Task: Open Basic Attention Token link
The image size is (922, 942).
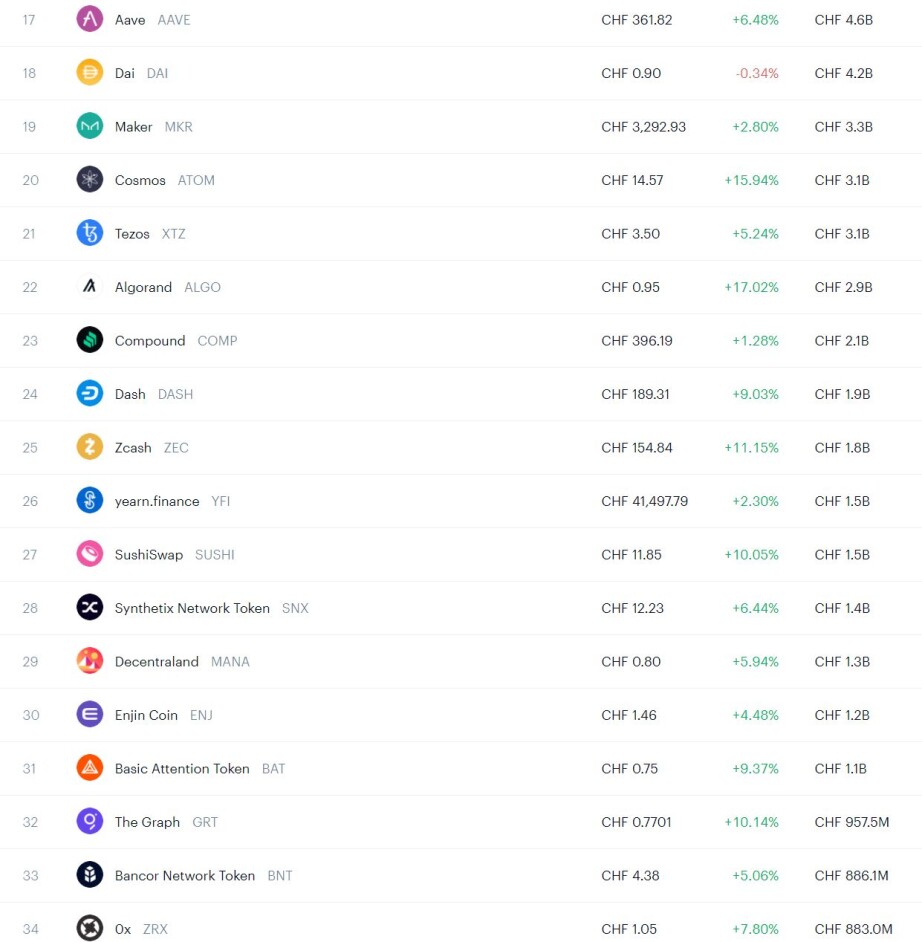Action: click(x=182, y=768)
